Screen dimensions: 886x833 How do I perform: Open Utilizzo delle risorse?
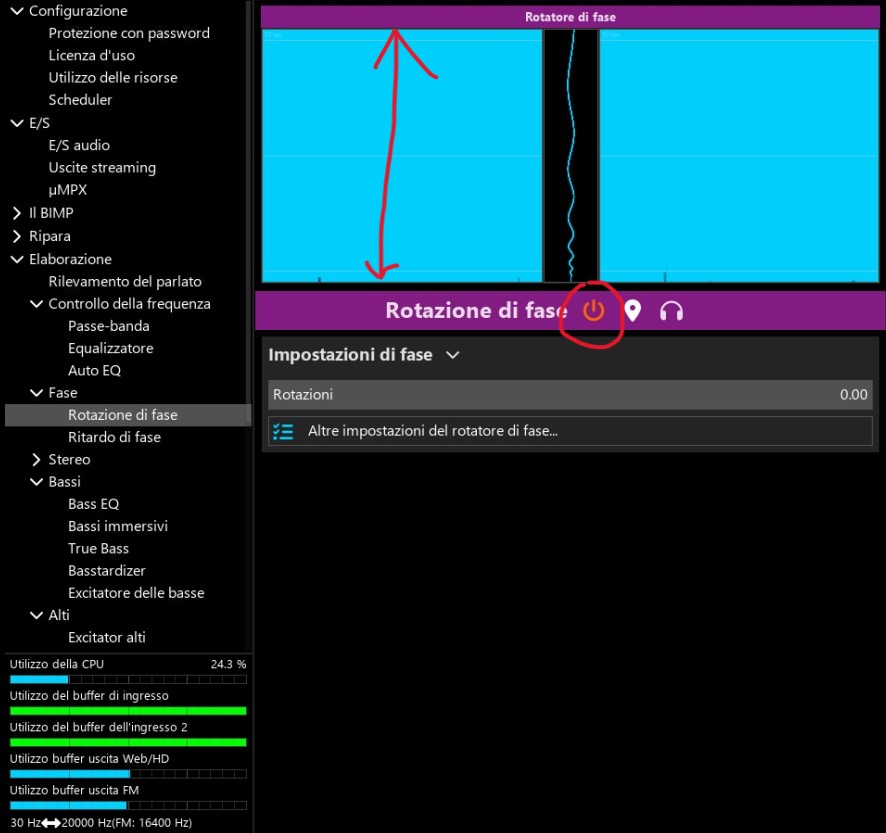113,77
